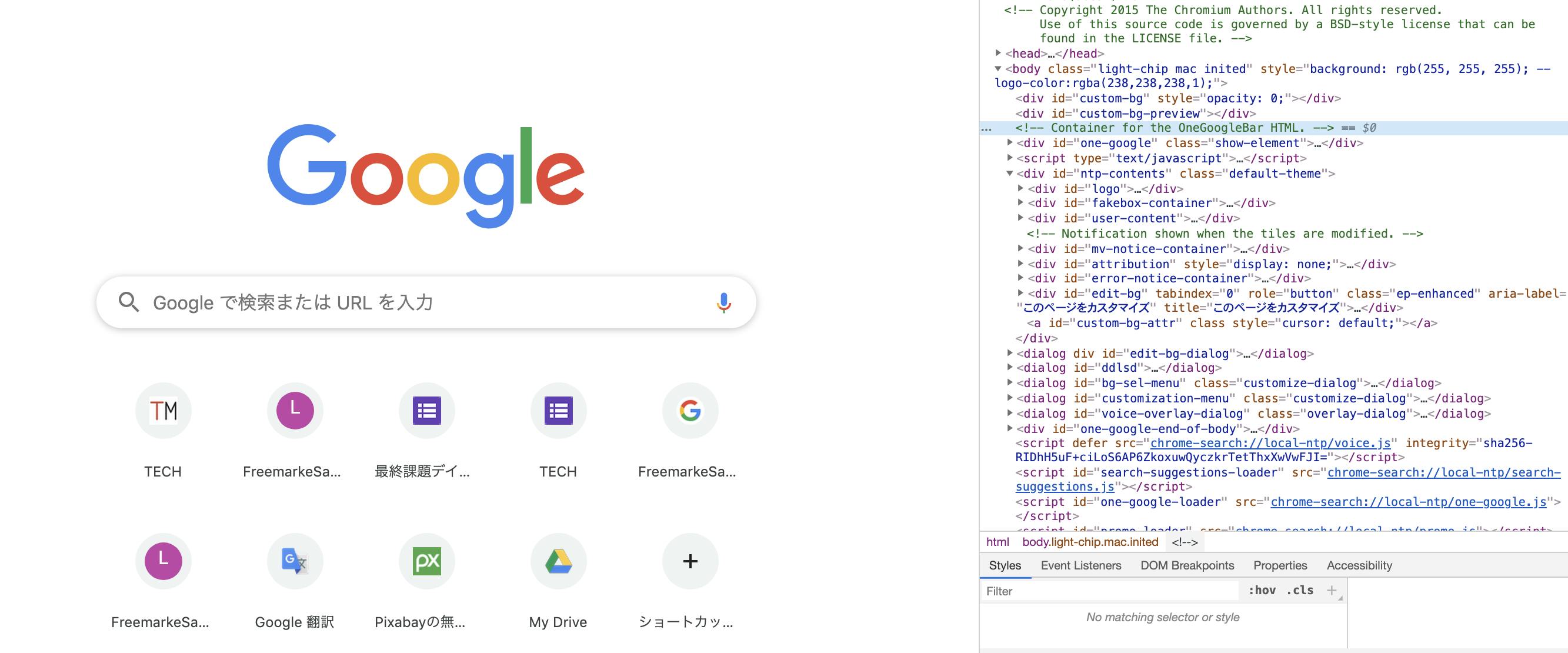Open the Pixabay shortcut tile
1568x653 pixels.
tap(426, 561)
